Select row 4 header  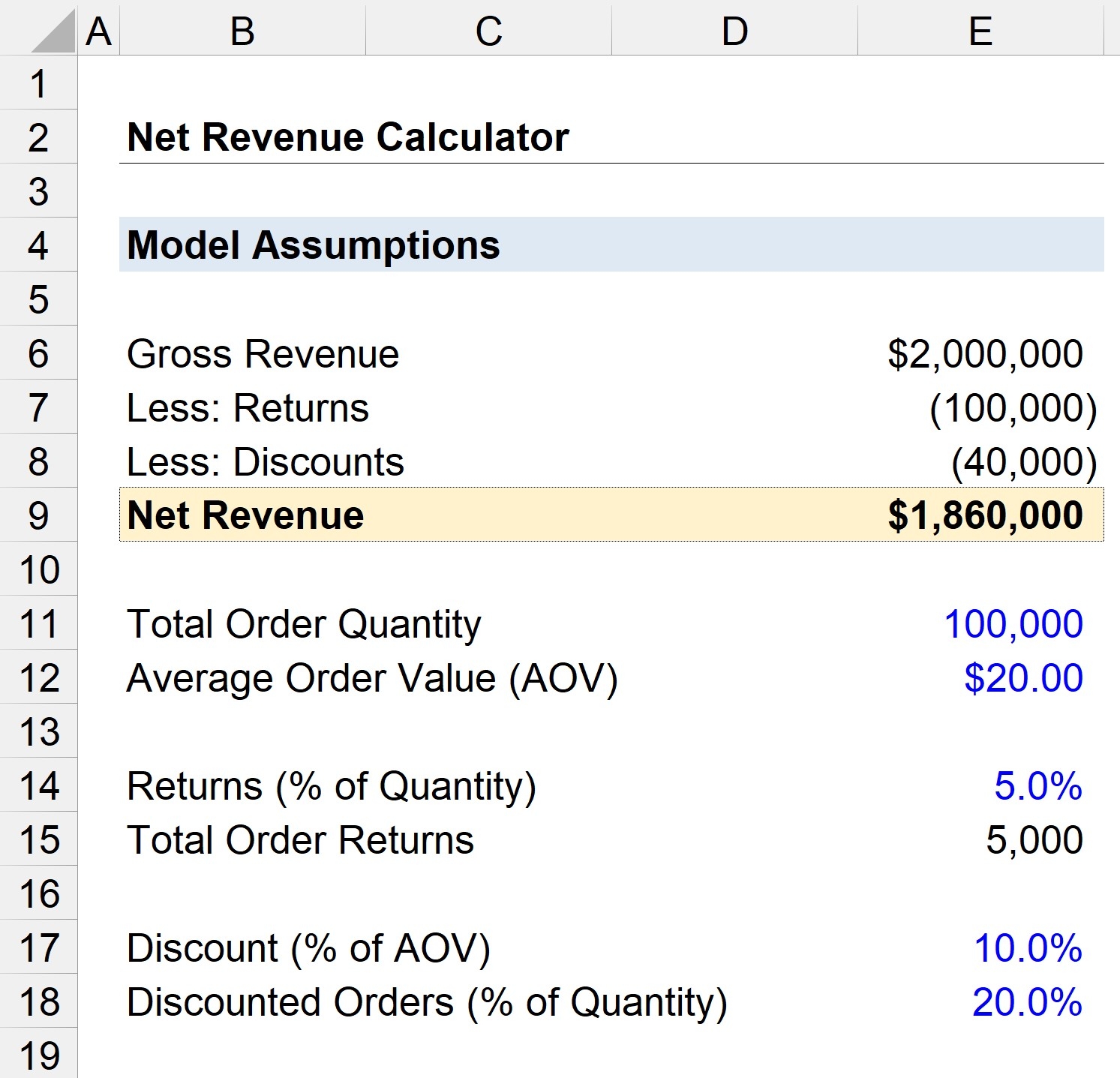pos(38,245)
